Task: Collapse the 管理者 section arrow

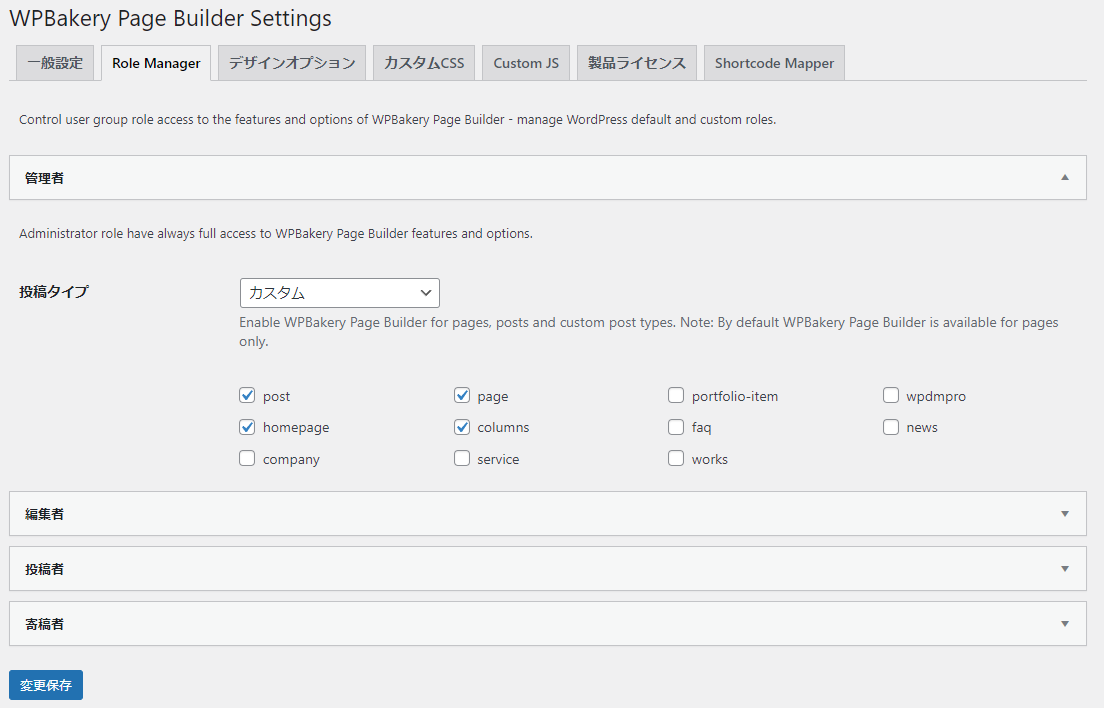Action: 1065,177
